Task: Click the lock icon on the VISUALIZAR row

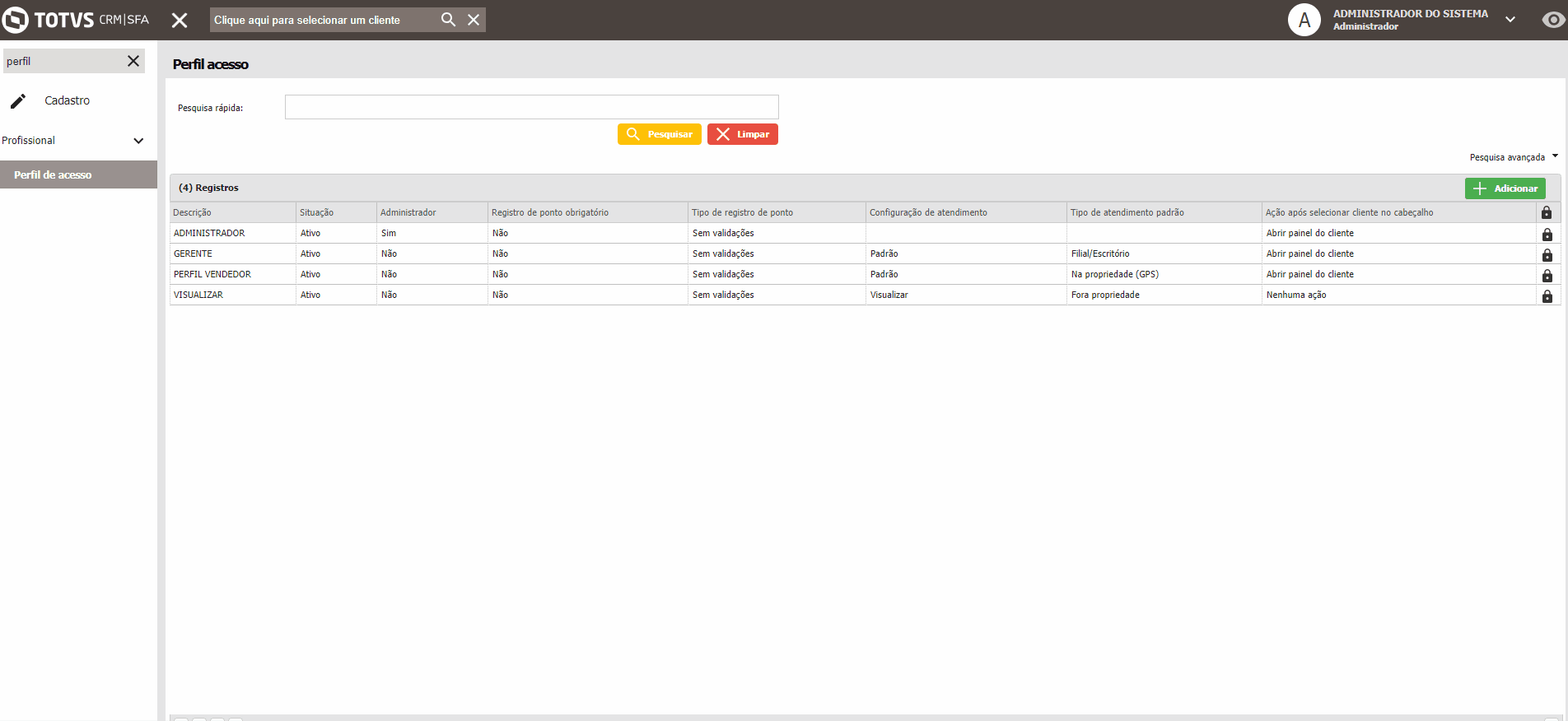Action: (x=1547, y=295)
